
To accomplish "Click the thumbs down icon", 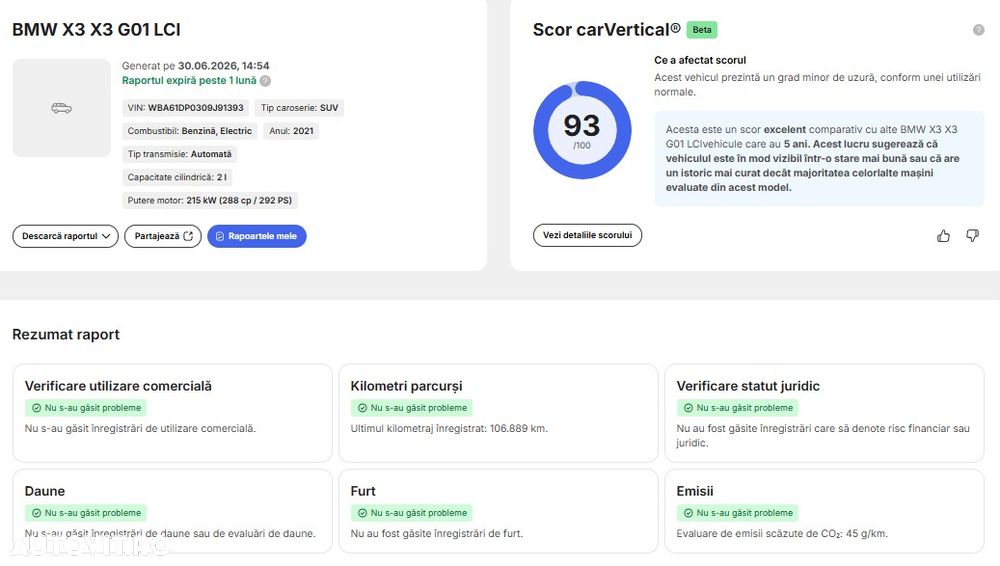I will pos(972,235).
